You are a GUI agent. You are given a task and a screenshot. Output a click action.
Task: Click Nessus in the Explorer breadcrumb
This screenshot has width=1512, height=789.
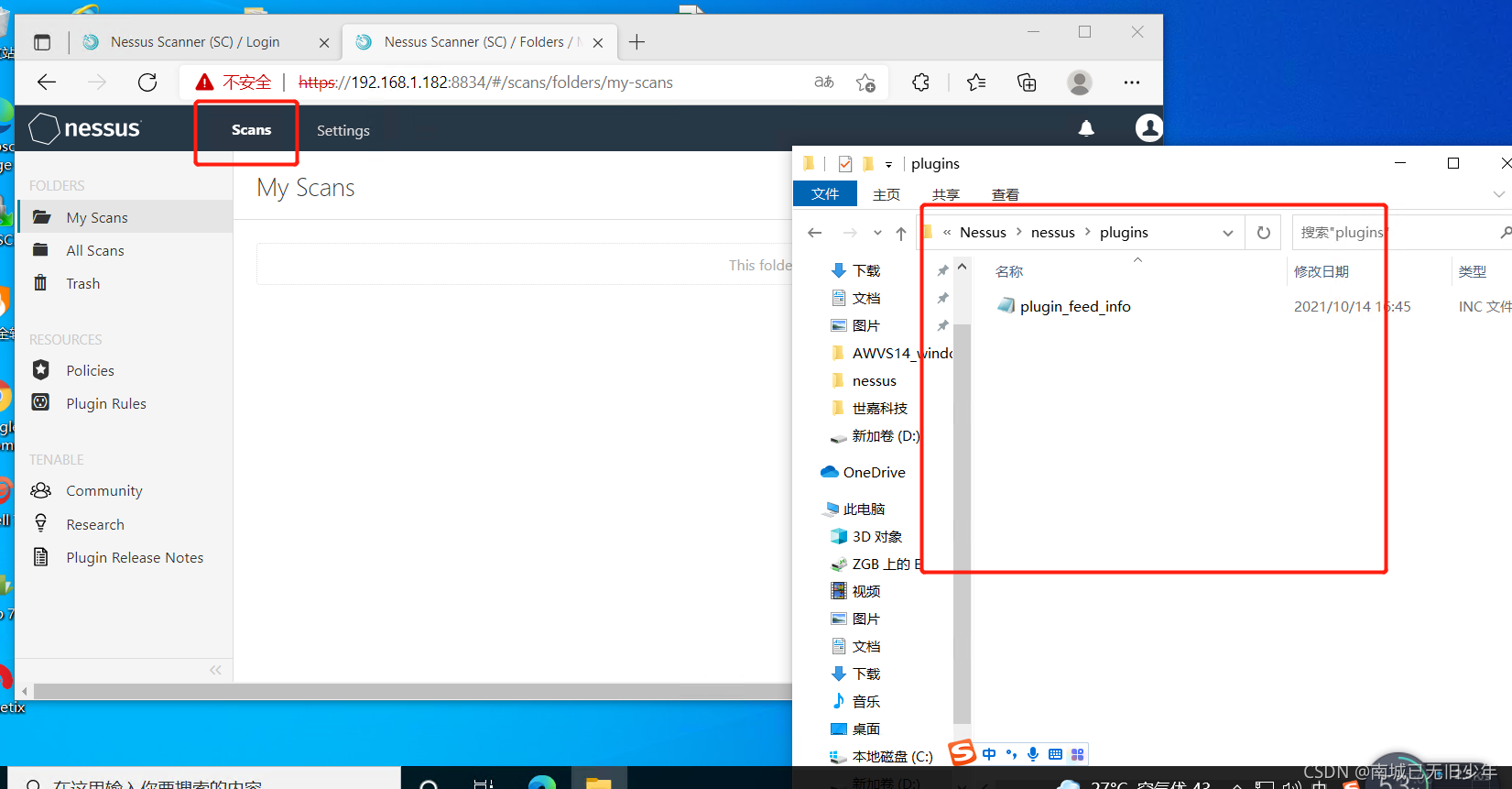[x=983, y=233]
